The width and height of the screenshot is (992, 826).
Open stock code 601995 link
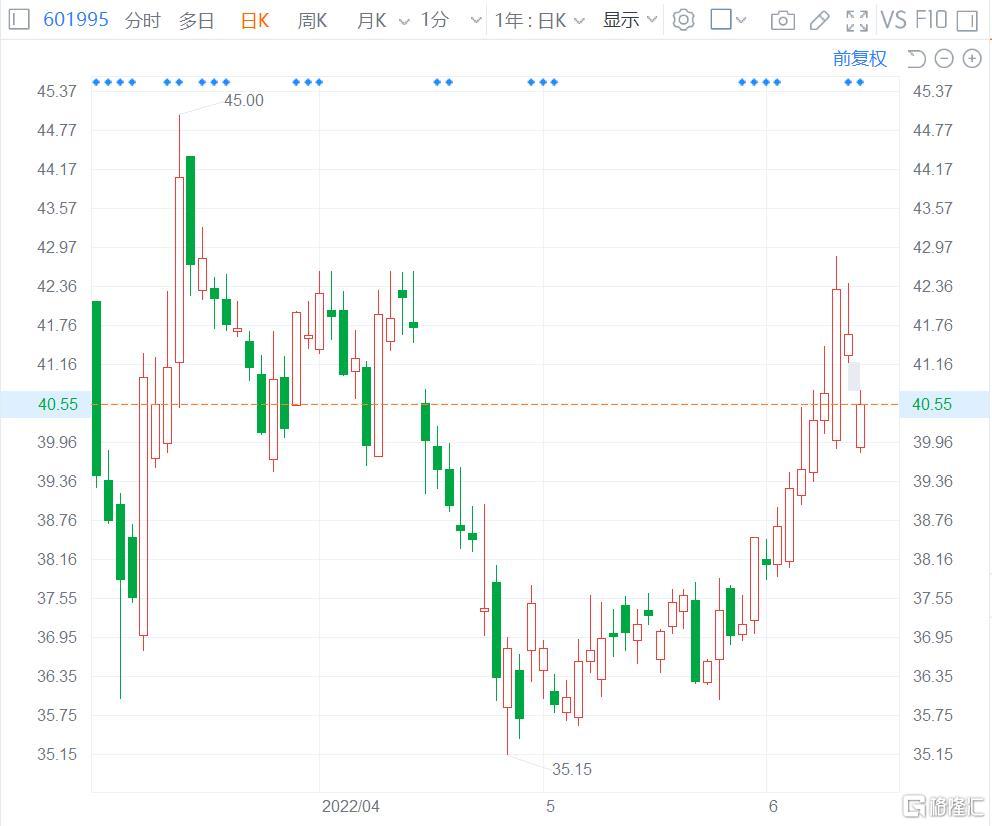coord(75,20)
